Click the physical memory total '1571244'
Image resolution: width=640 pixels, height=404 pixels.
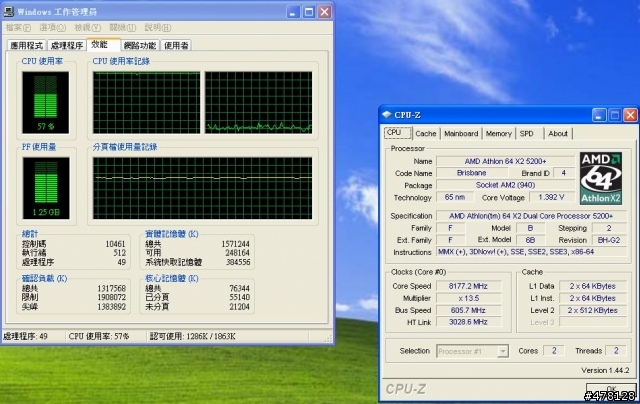pyautogui.click(x=236, y=244)
